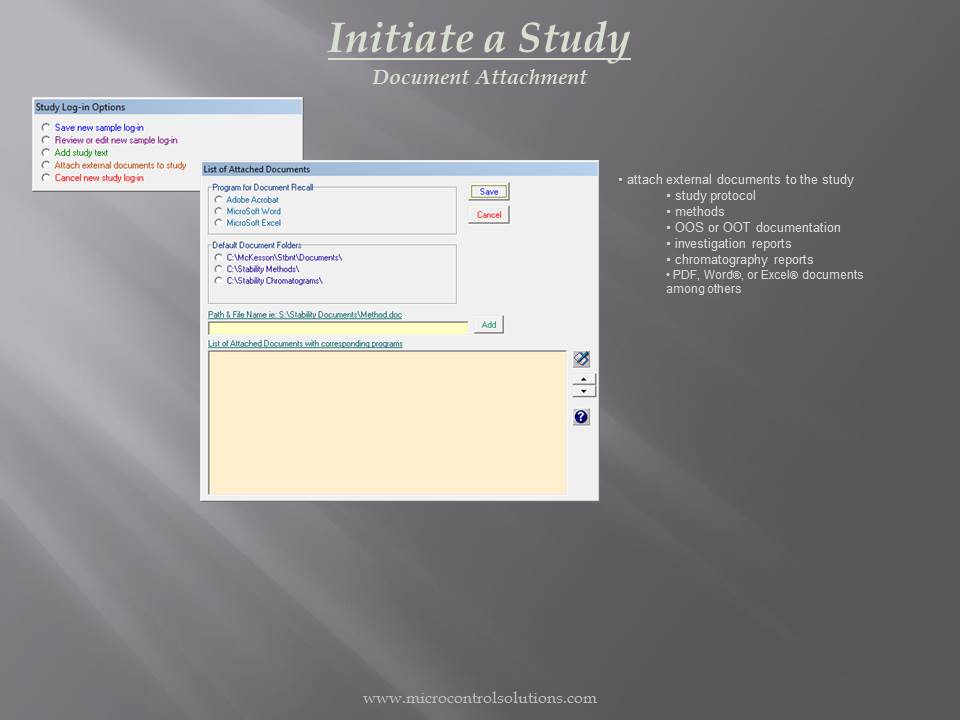Open Help via the question mark icon
This screenshot has height=720, width=960.
click(x=580, y=416)
